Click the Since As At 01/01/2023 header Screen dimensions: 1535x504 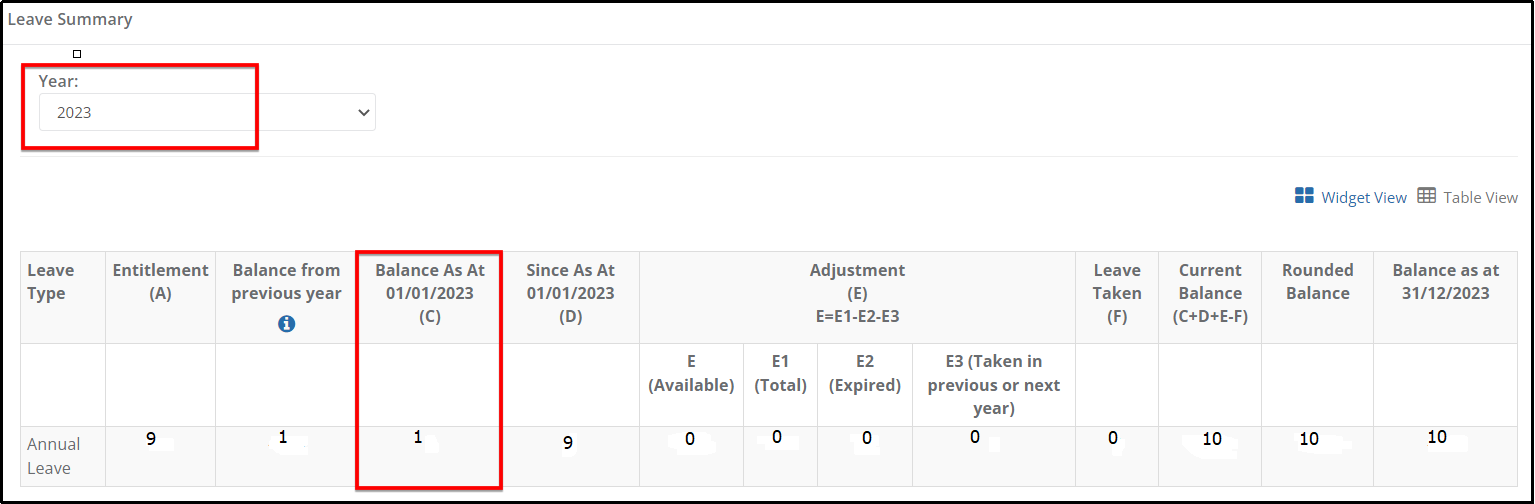click(x=570, y=293)
